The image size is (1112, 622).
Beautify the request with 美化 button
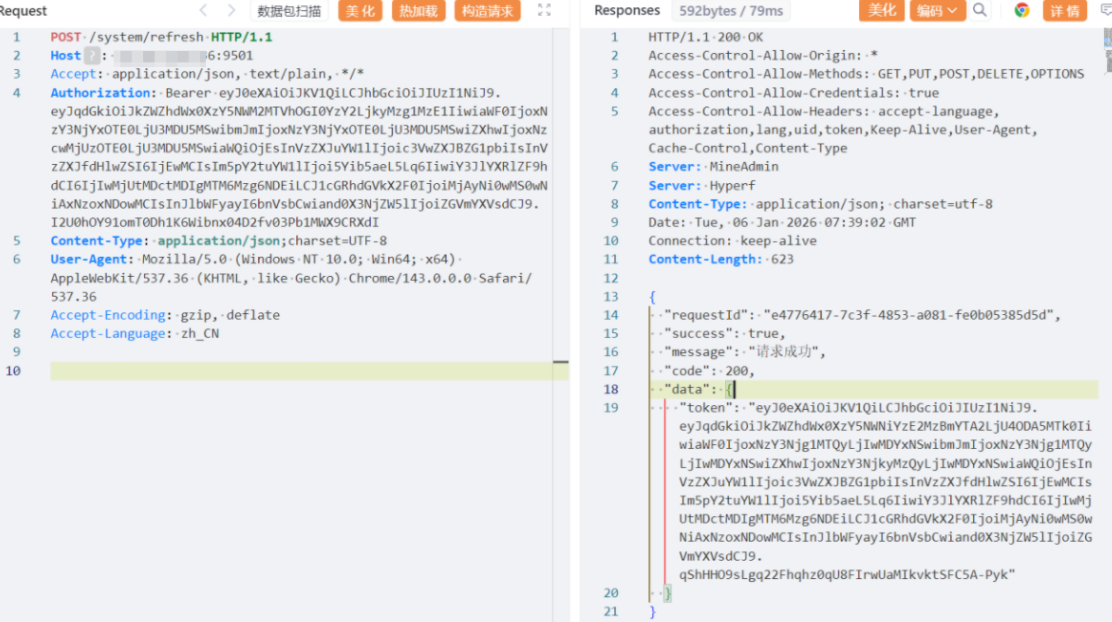tap(361, 11)
